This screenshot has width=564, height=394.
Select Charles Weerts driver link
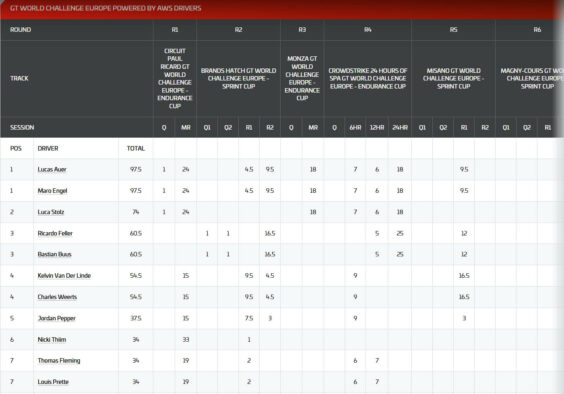pos(57,297)
